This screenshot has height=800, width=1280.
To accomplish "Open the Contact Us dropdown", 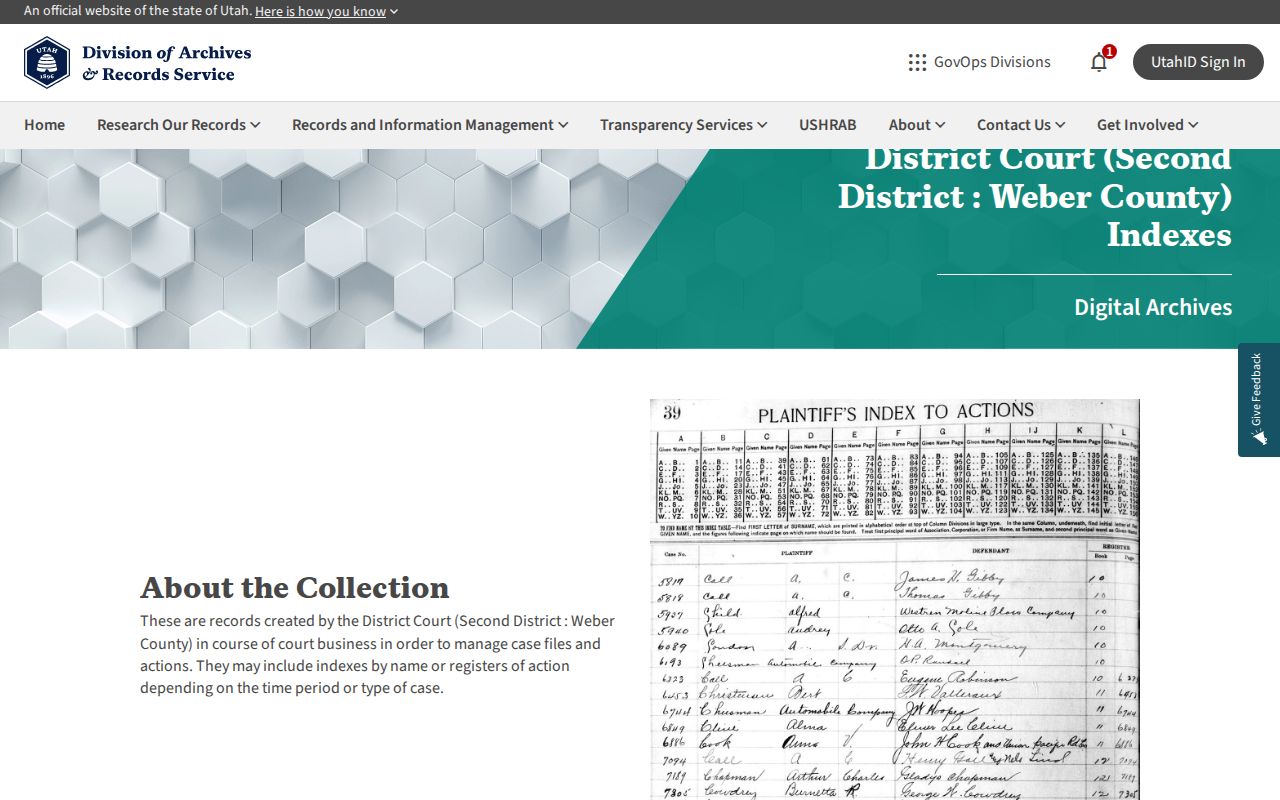I will (x=1021, y=125).
